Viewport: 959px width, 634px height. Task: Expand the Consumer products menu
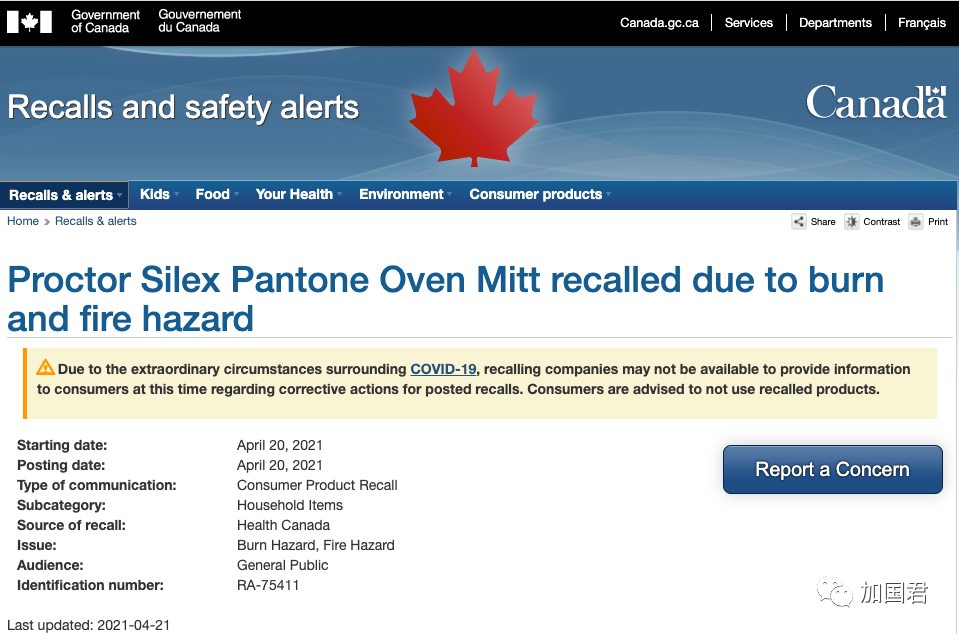click(540, 194)
